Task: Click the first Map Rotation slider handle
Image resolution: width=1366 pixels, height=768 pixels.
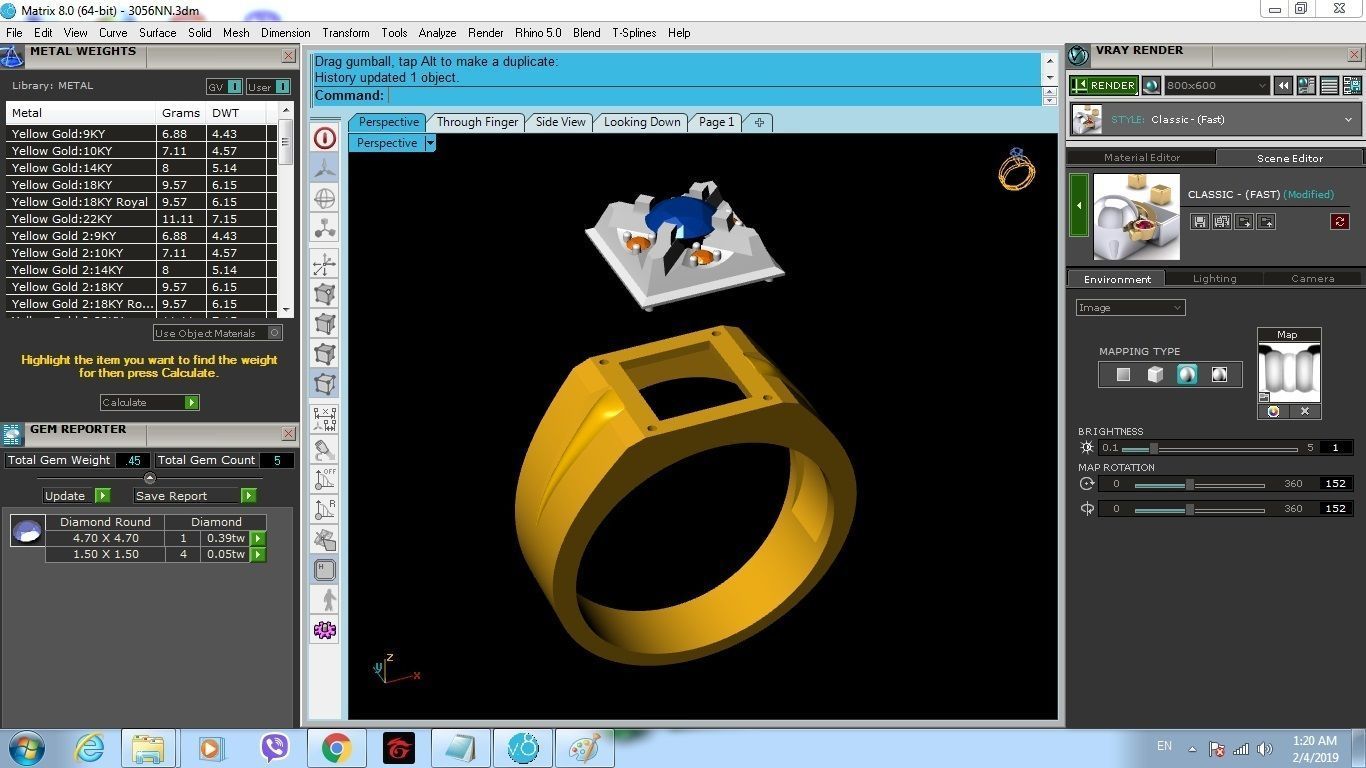Action: pyautogui.click(x=1190, y=484)
